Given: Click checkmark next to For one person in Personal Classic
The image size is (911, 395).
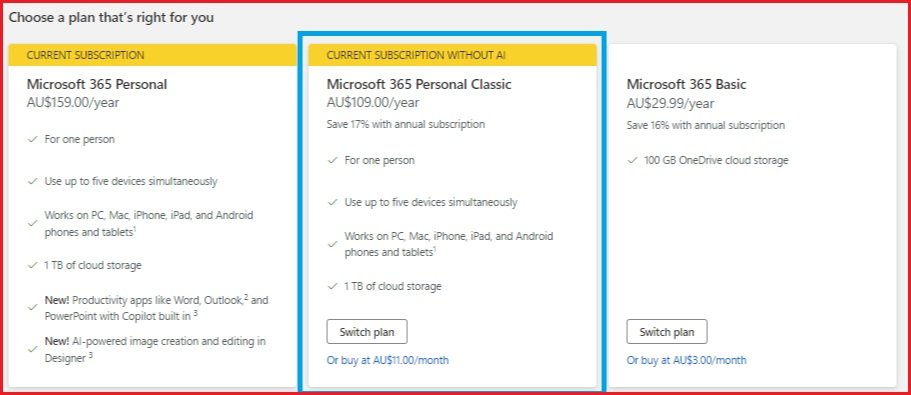Looking at the screenshot, I should [333, 160].
